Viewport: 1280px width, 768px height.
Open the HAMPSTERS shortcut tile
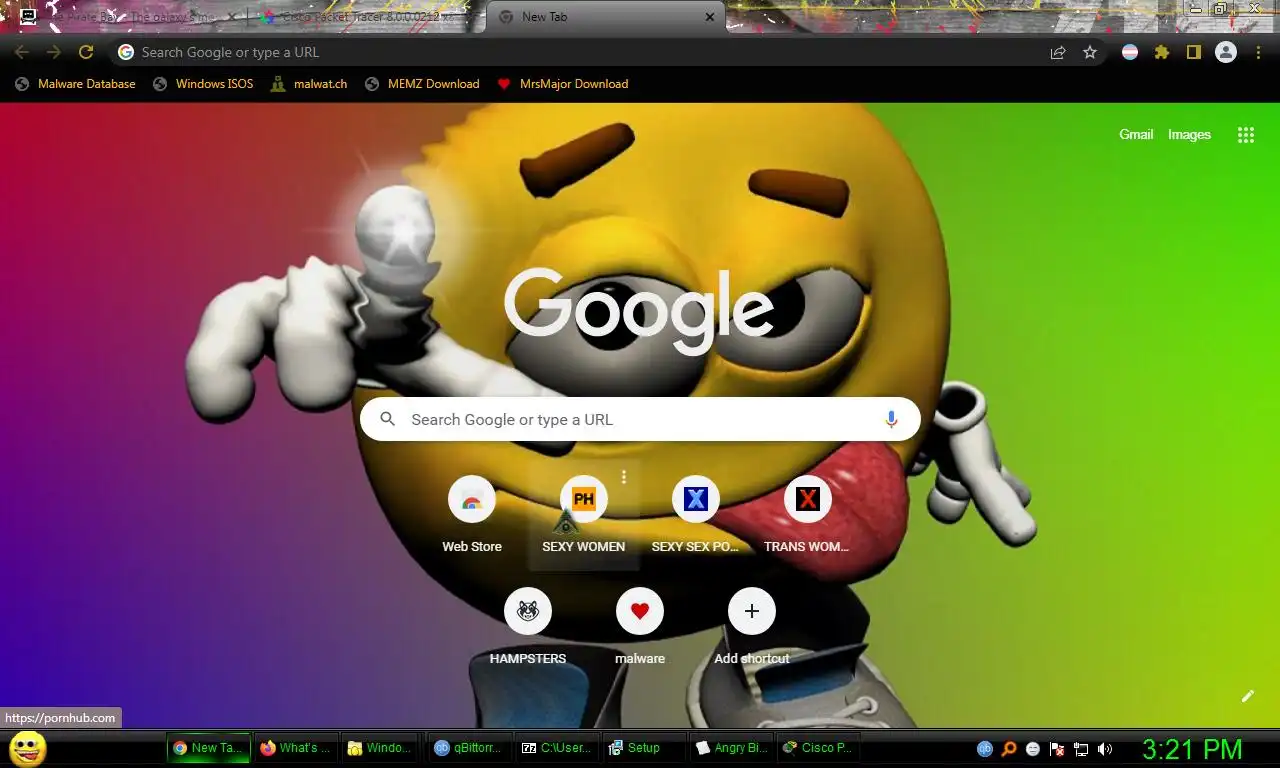[528, 627]
